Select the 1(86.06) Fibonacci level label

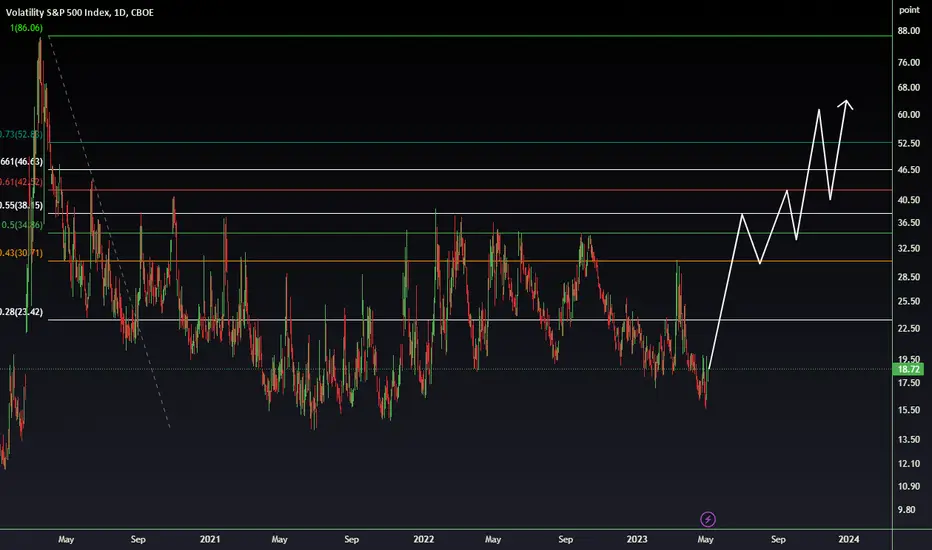click(26, 28)
